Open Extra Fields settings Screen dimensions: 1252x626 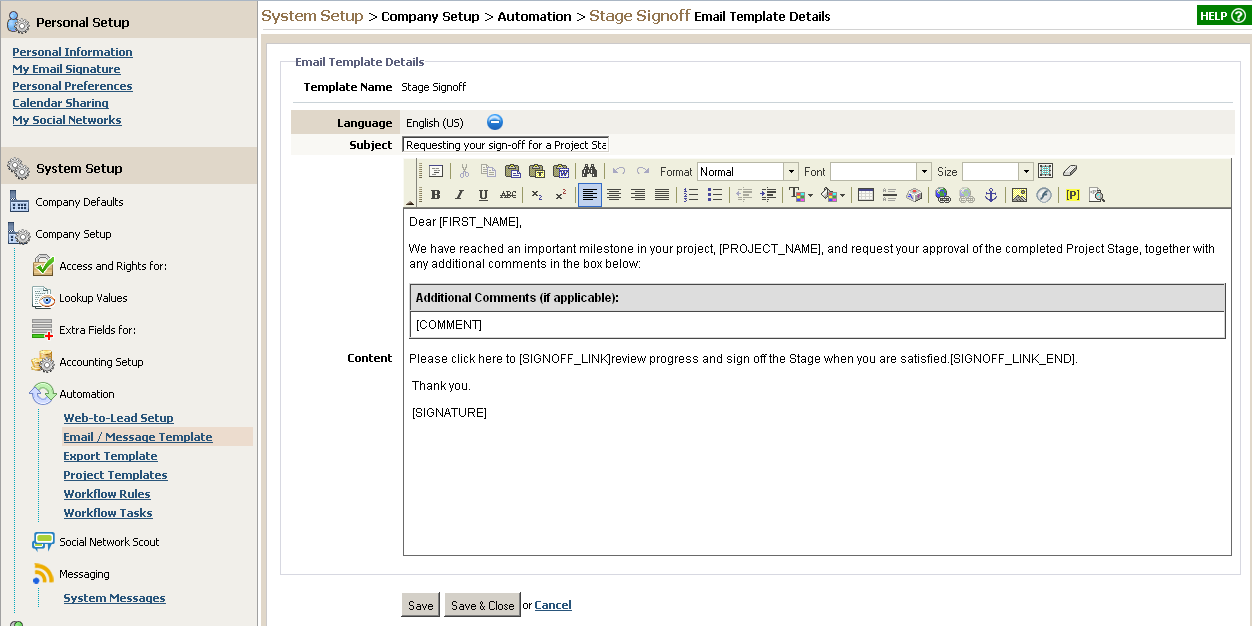97,330
